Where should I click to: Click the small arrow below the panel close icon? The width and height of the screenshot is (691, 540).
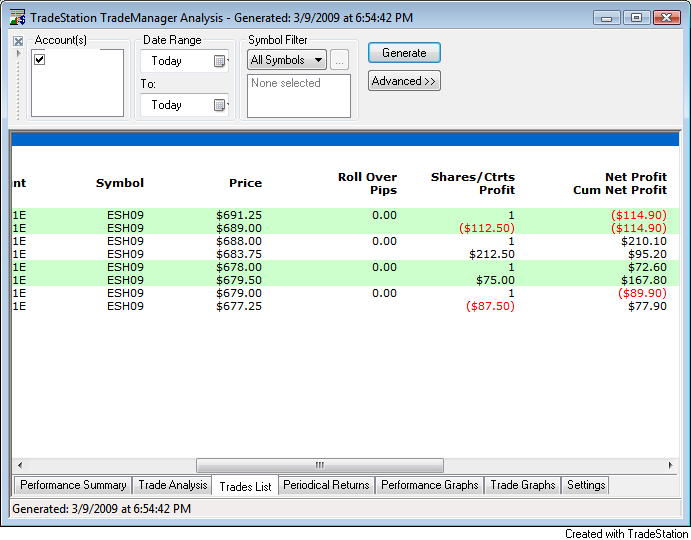(x=18, y=54)
